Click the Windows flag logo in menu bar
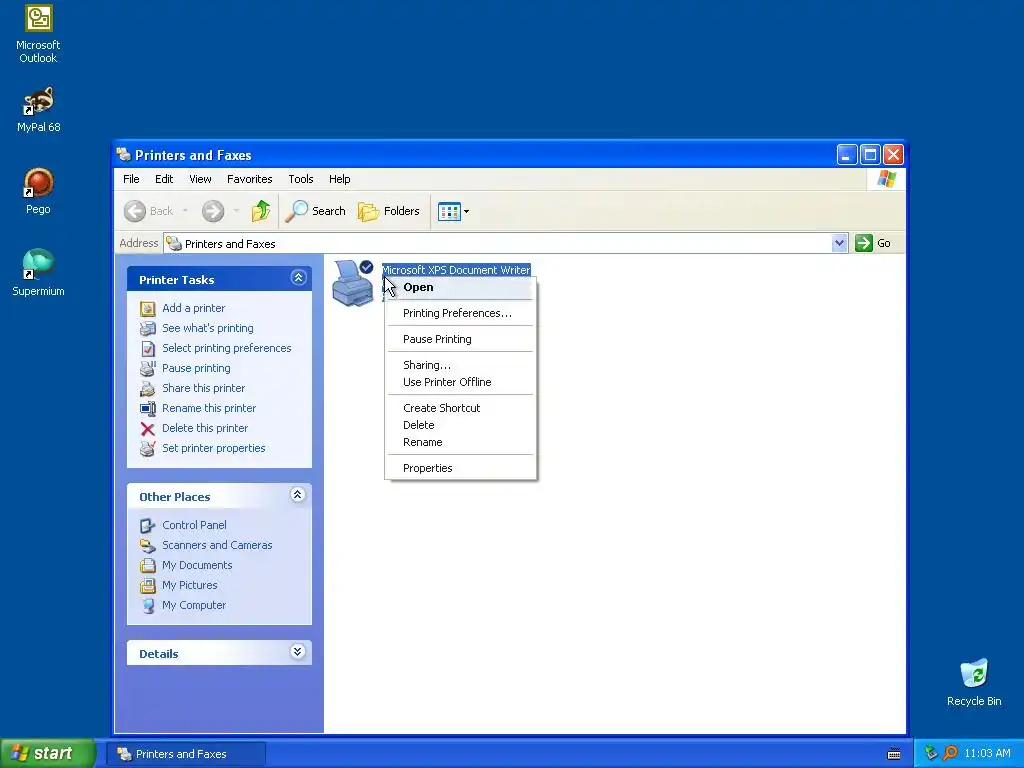Image resolution: width=1024 pixels, height=768 pixels. [x=887, y=178]
